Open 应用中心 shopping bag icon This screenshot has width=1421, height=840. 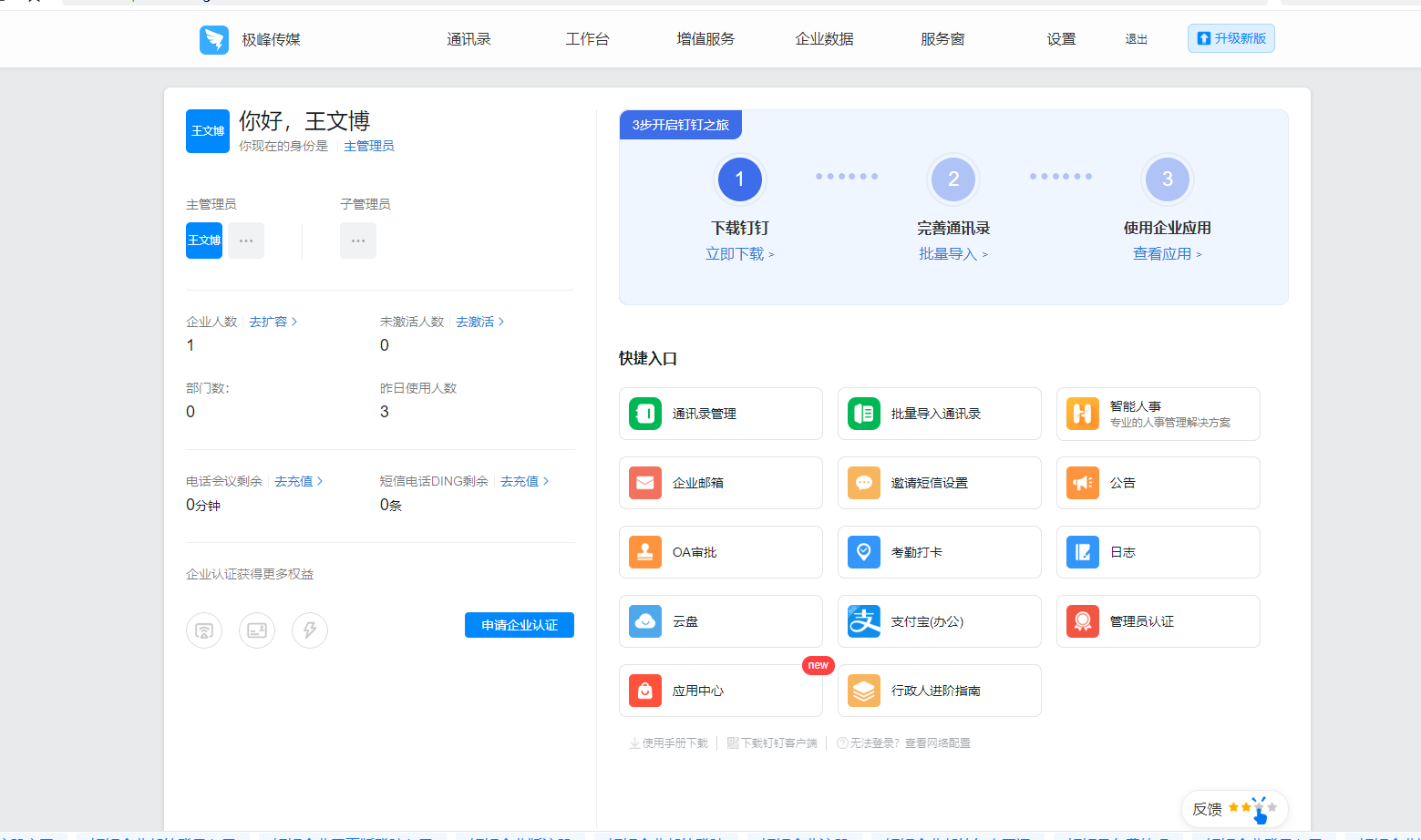[645, 691]
